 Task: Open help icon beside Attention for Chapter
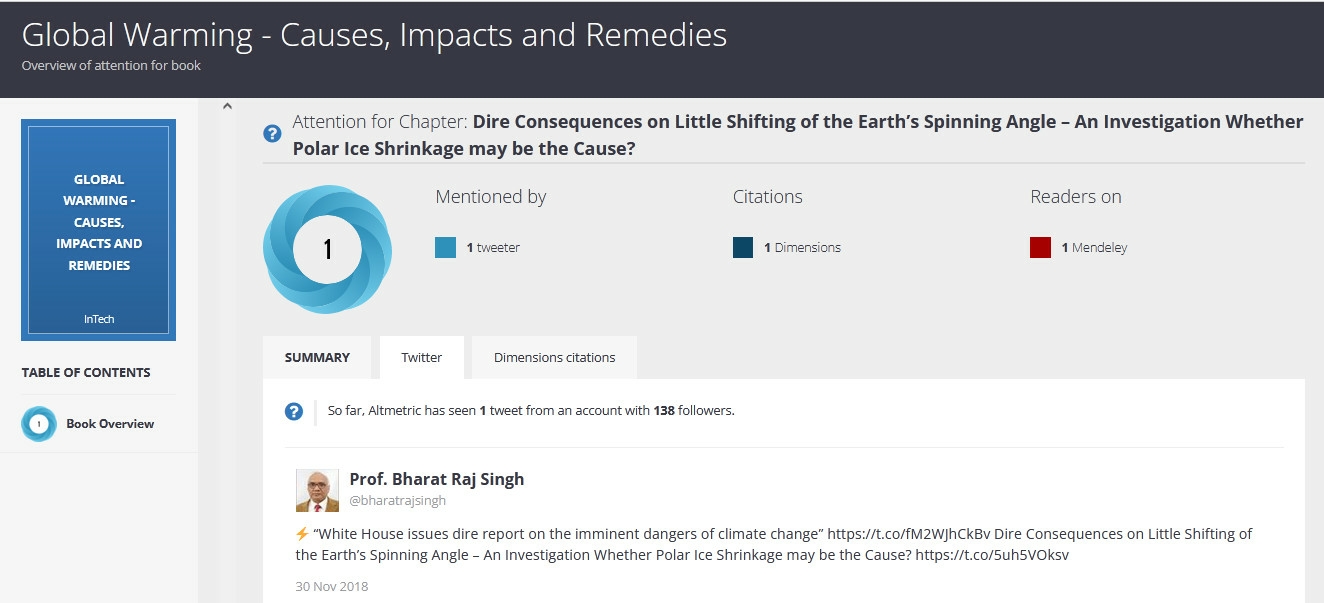(x=272, y=133)
